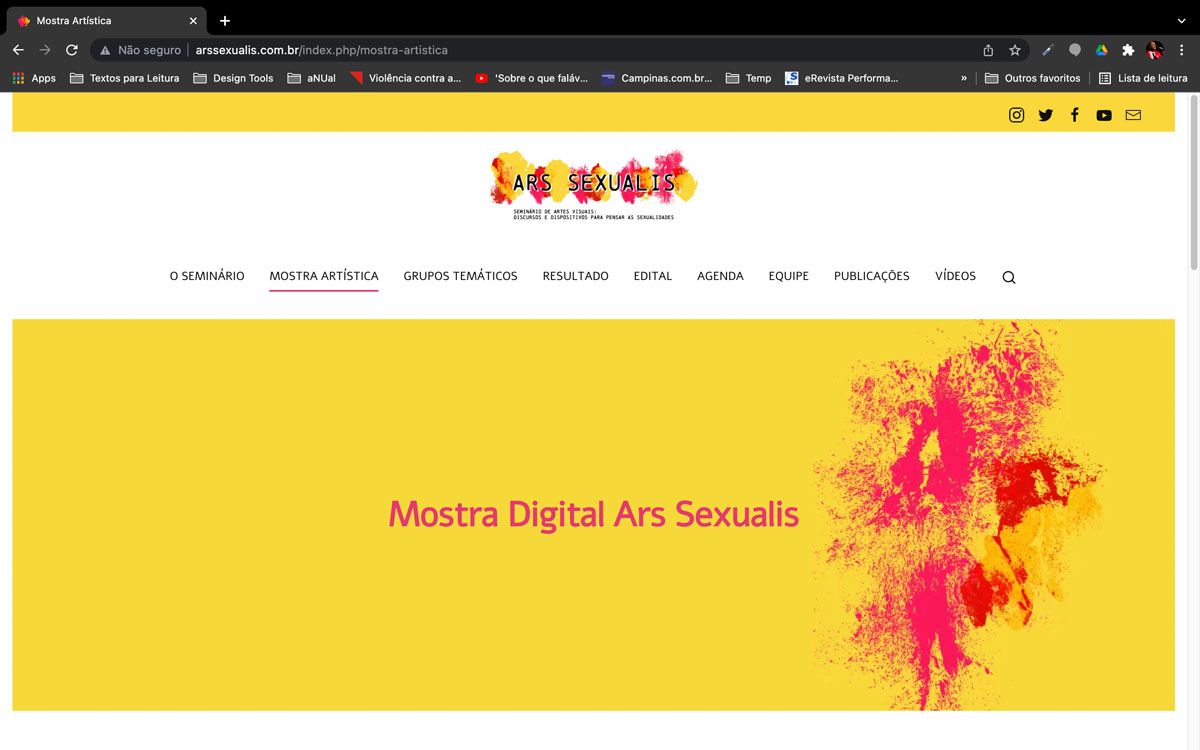1200x750 pixels.
Task: Go to the O SEMINÁRIO menu item
Action: coord(206,276)
